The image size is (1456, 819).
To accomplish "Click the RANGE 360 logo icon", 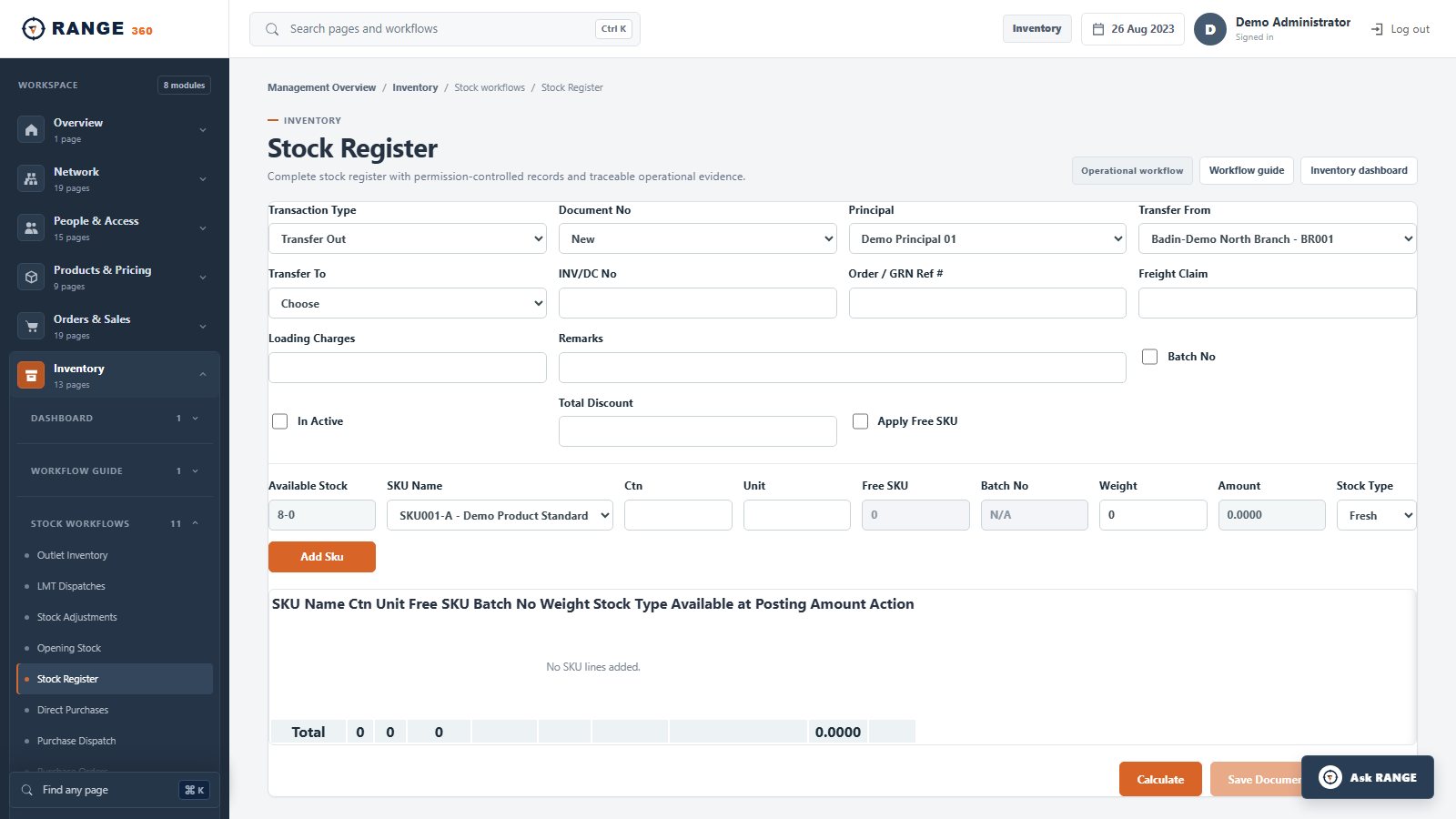I will coord(33,29).
